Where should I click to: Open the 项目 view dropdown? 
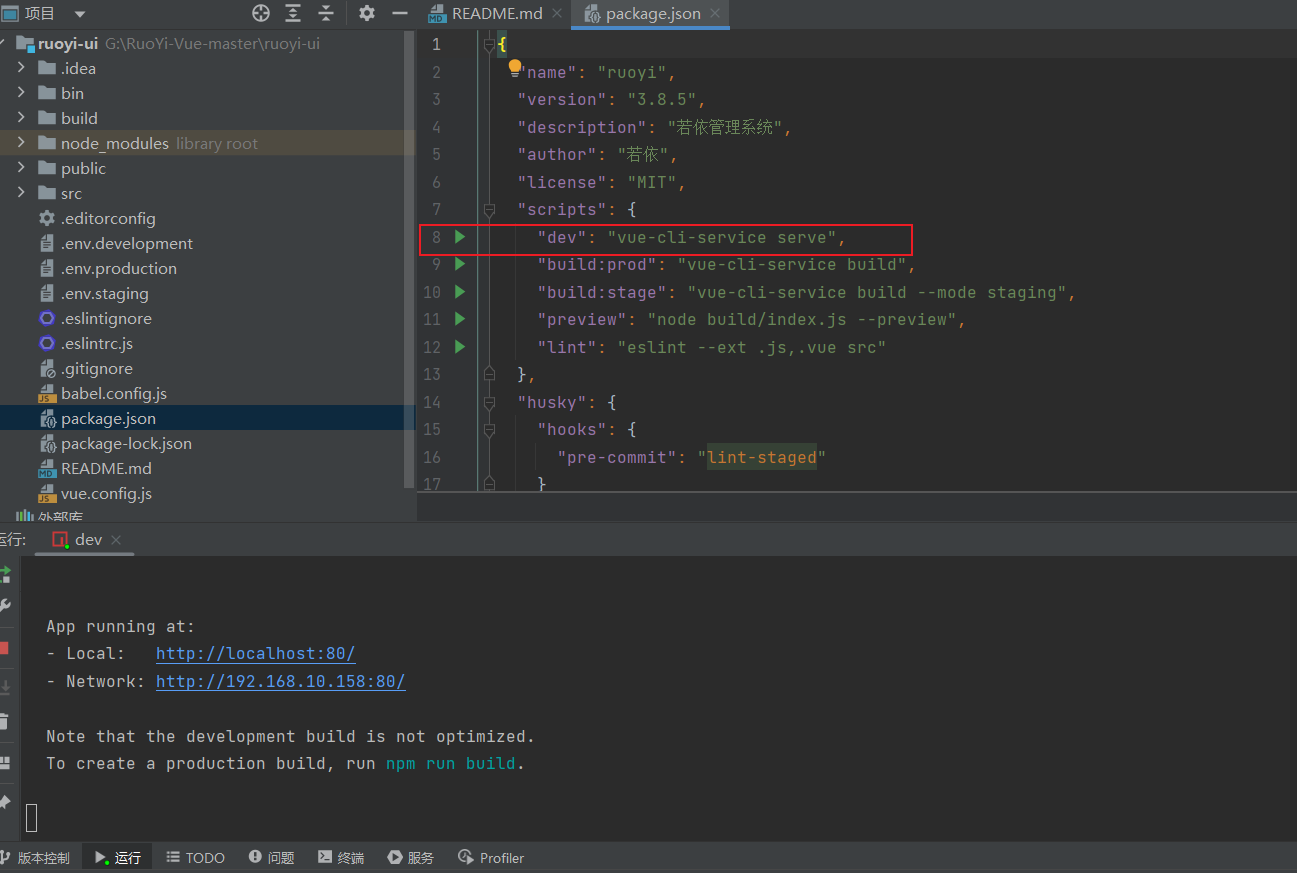(80, 14)
